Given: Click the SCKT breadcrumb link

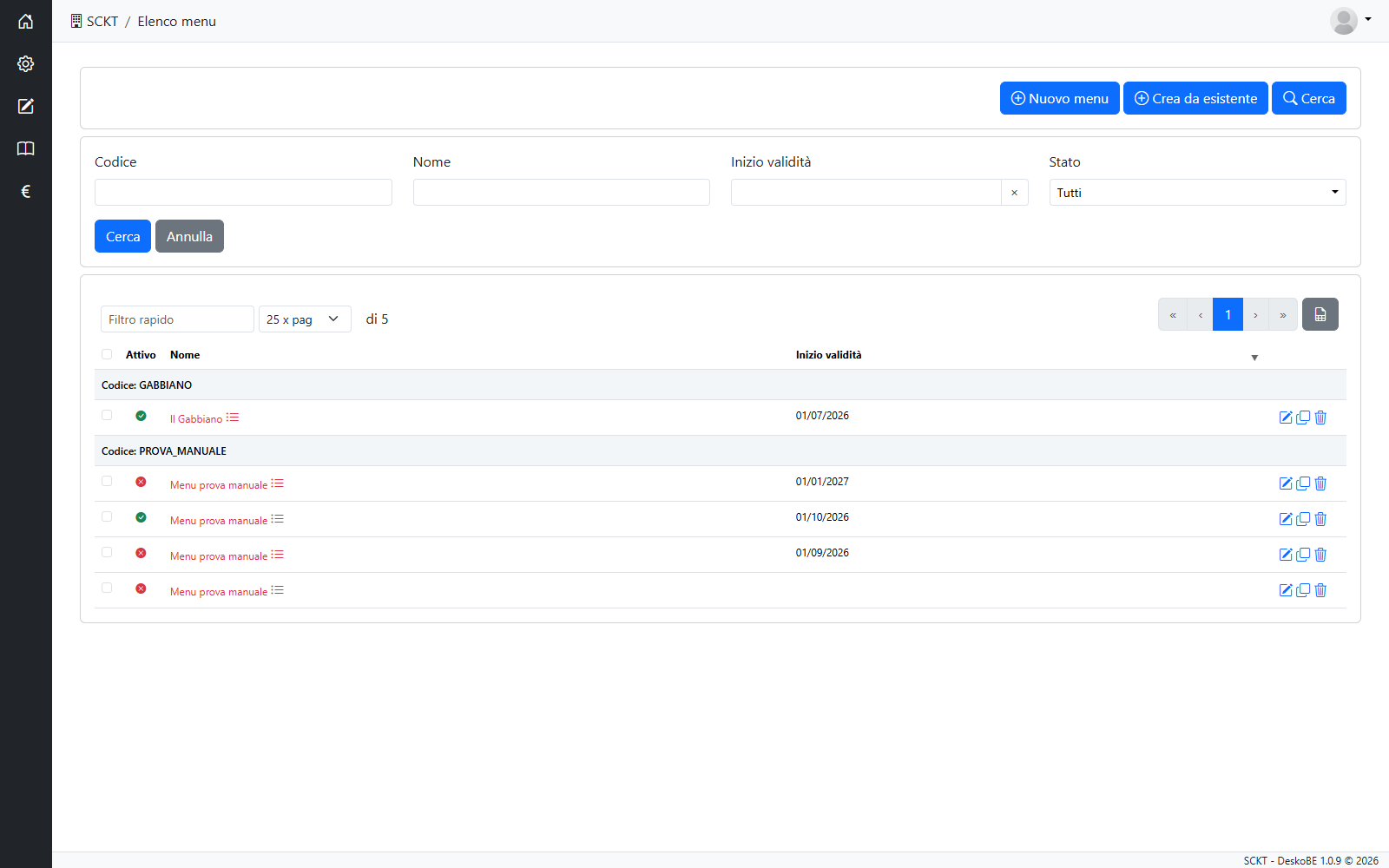Looking at the screenshot, I should point(94,21).
